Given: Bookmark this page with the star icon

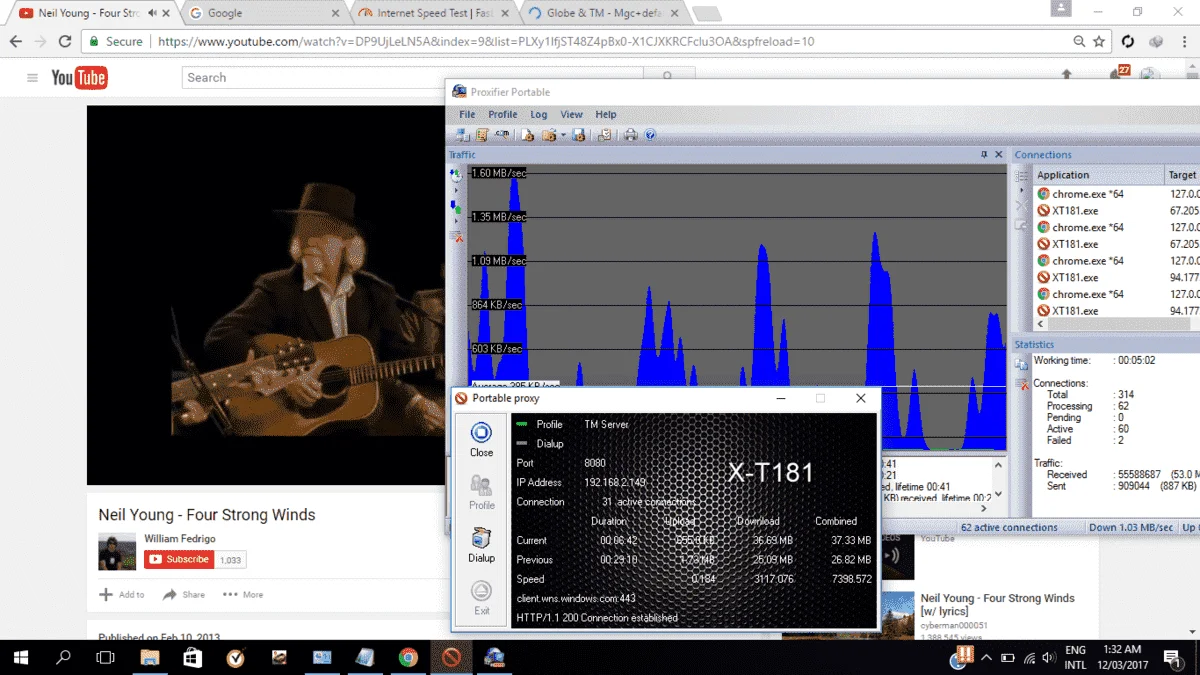Looking at the screenshot, I should (1099, 42).
